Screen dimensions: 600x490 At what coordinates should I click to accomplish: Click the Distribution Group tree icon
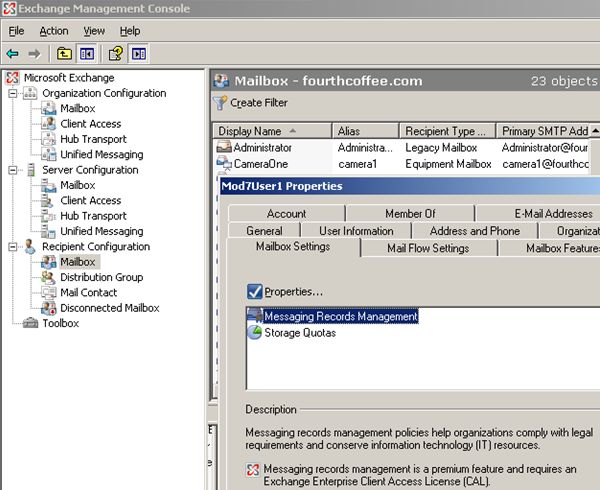pyautogui.click(x=49, y=277)
